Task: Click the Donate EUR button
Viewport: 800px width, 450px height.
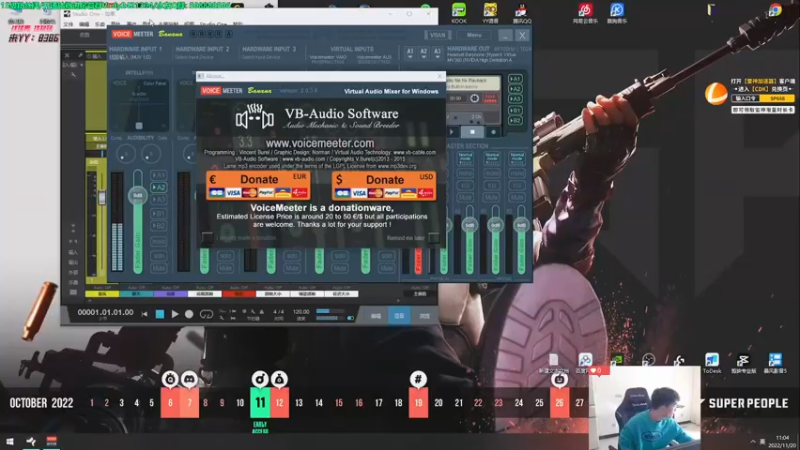Action: click(258, 185)
